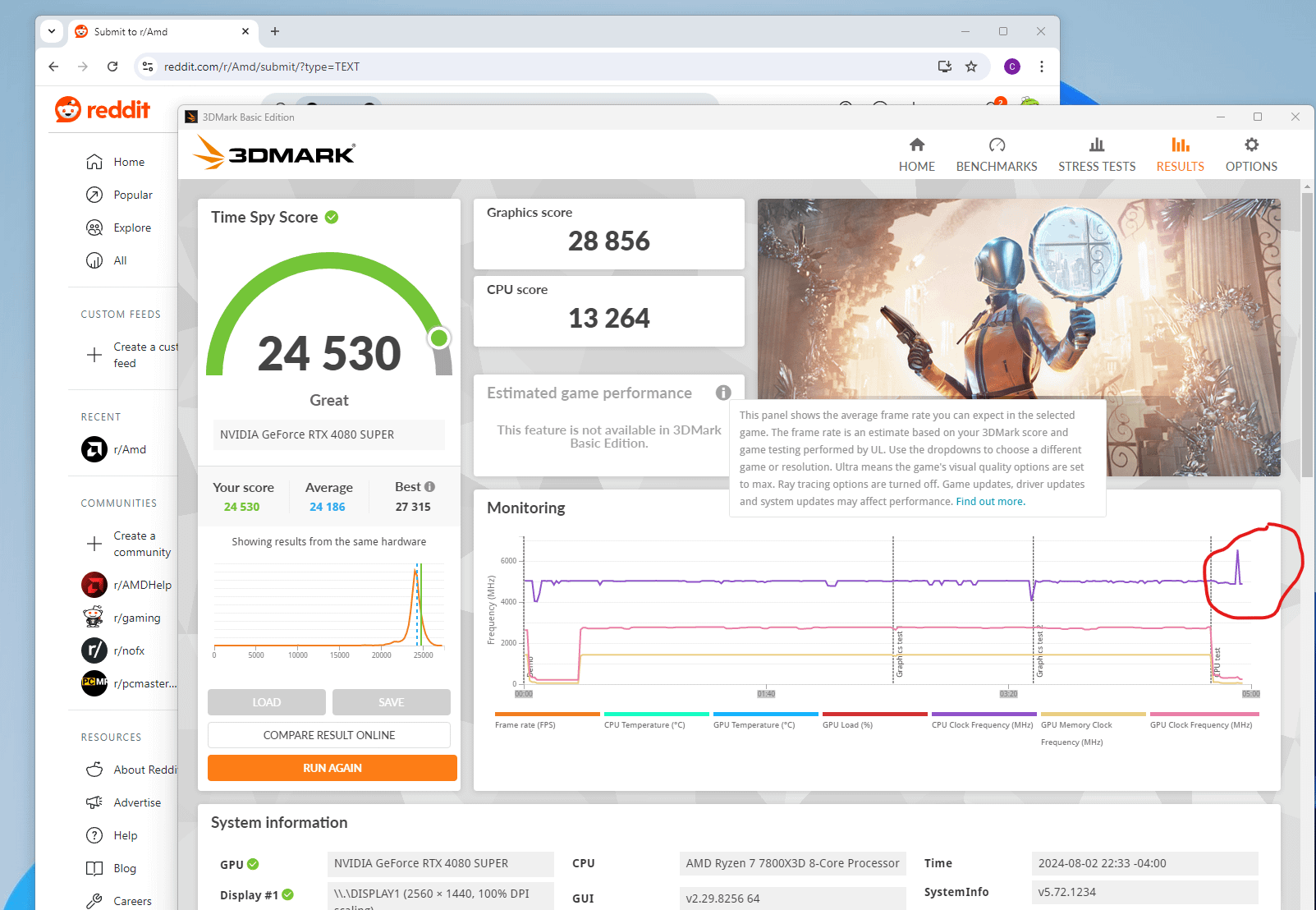This screenshot has width=1316, height=910.
Task: Open a new browser tab
Action: tap(275, 31)
